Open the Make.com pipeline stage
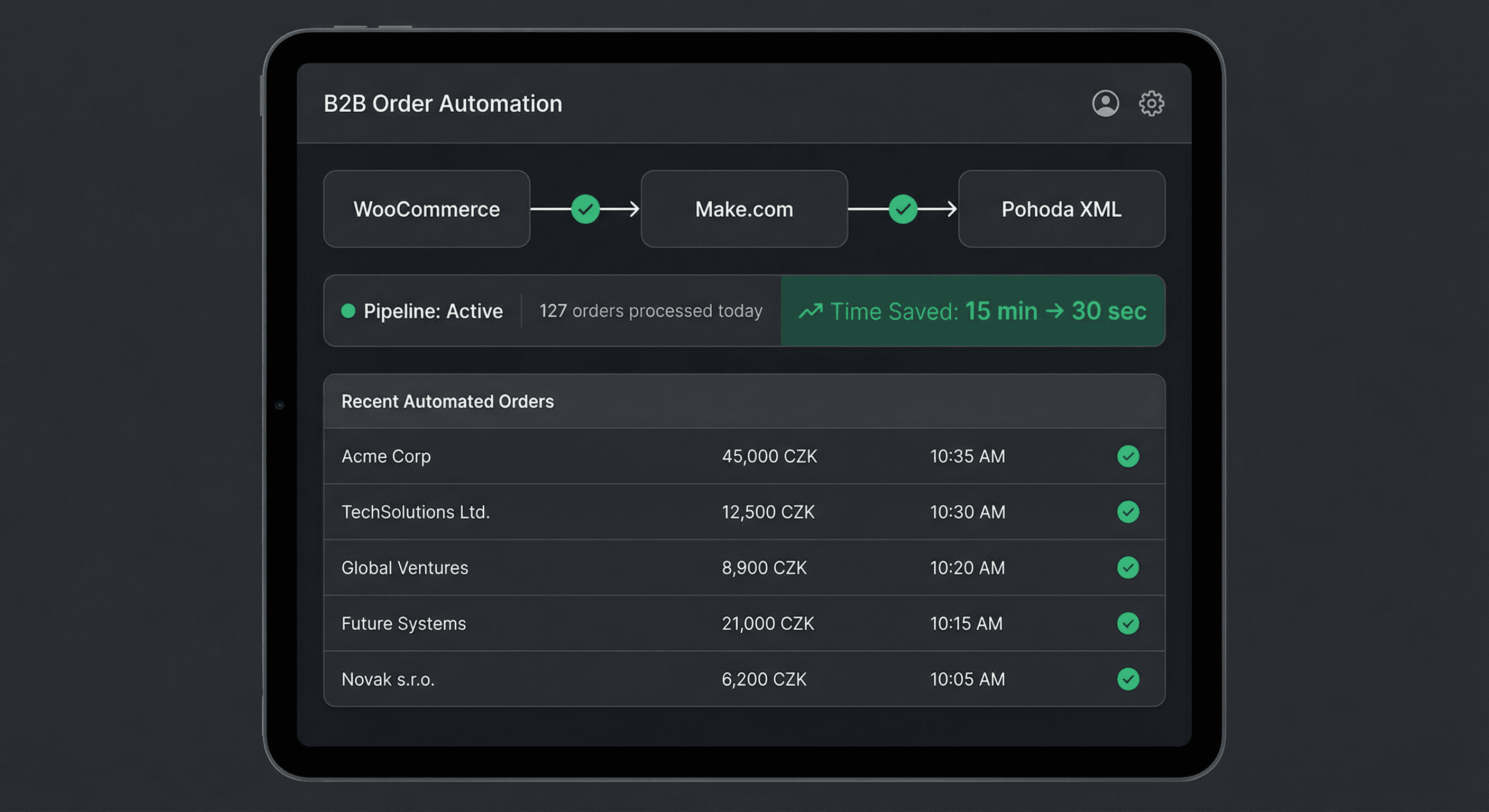This screenshot has width=1489, height=812. (x=743, y=209)
